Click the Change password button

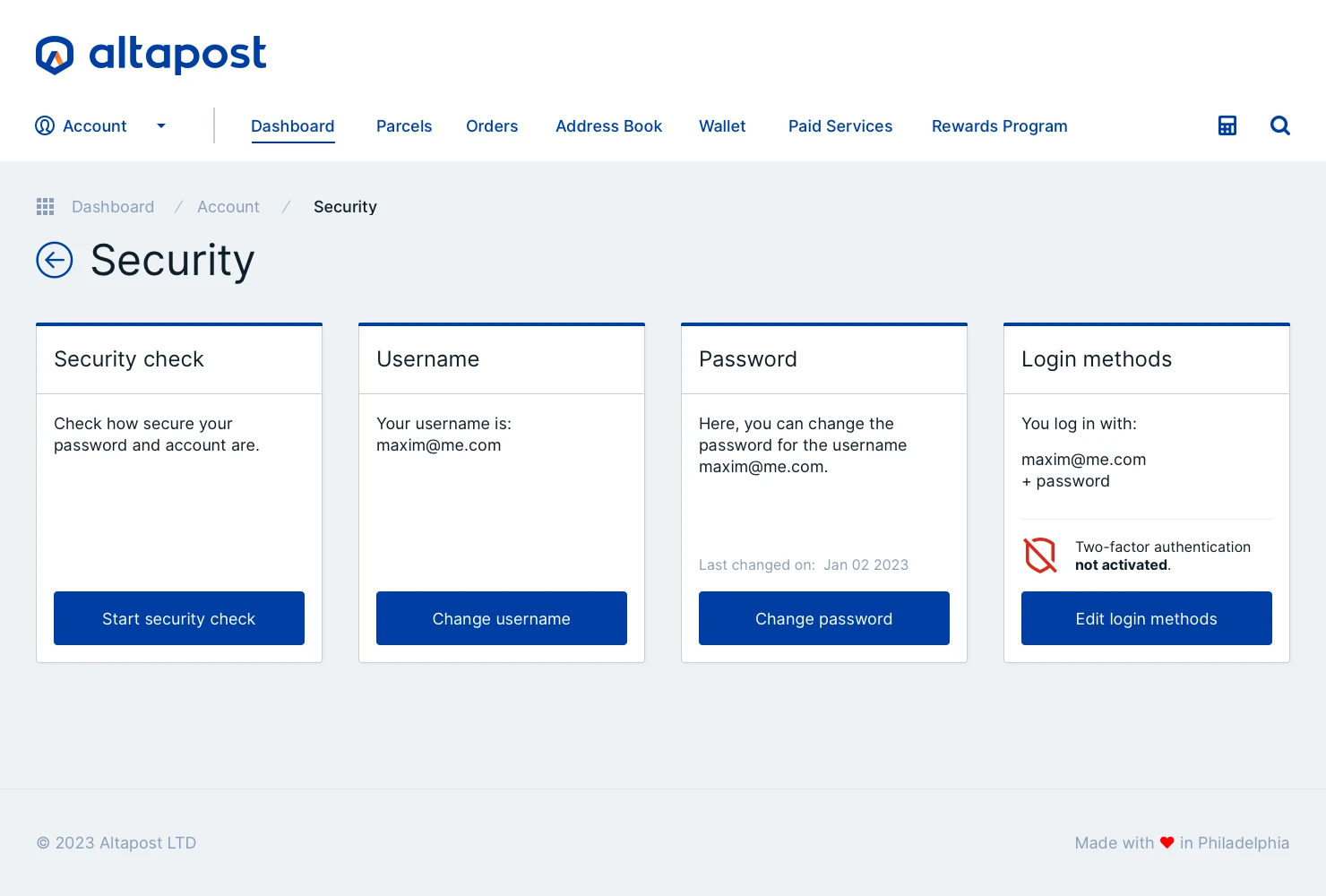(824, 618)
